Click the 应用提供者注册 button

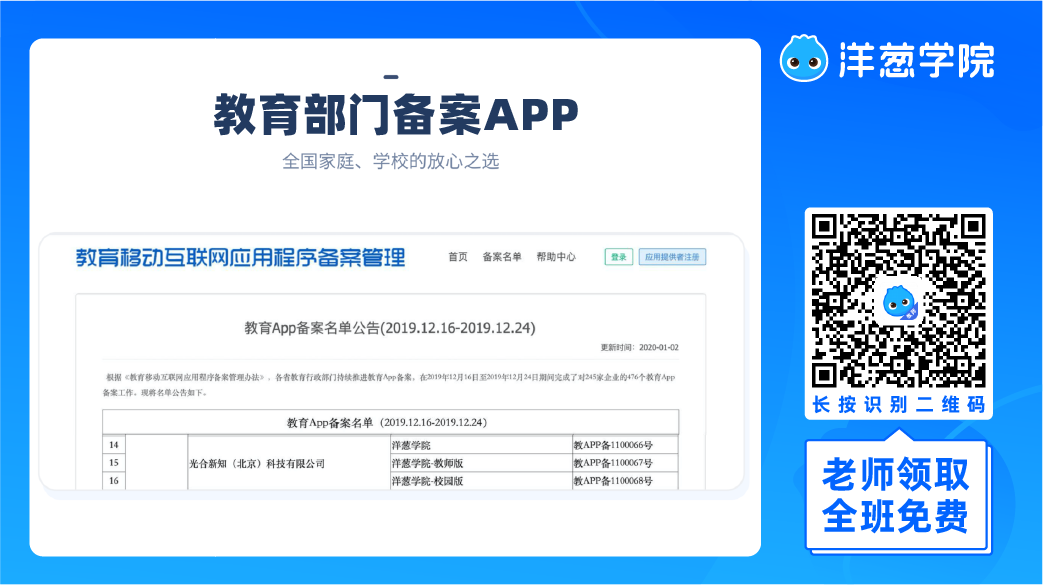tap(672, 257)
